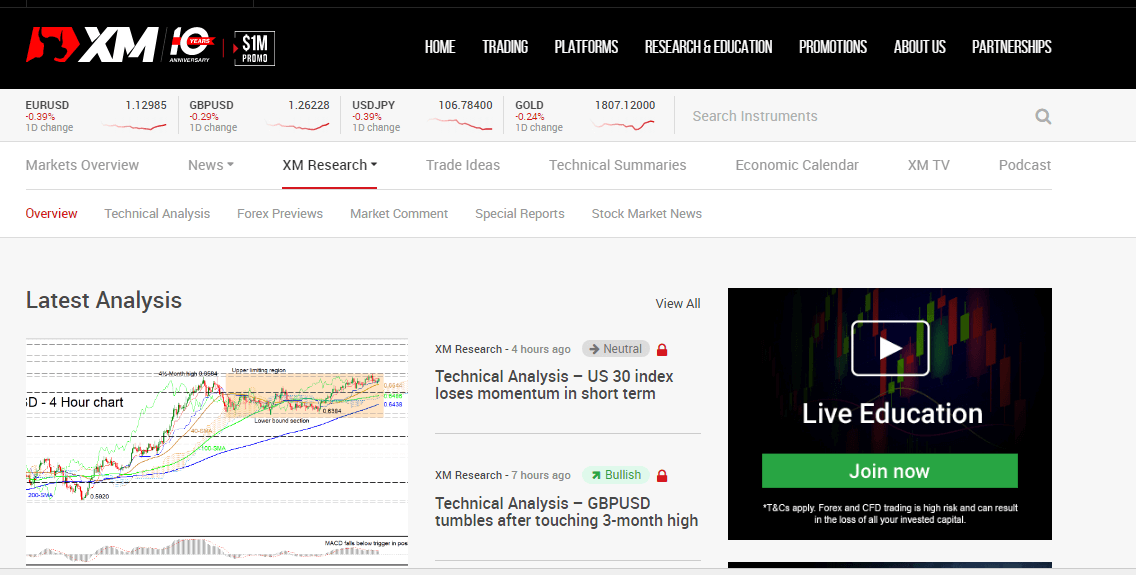Play the Live Education video icon

(890, 348)
